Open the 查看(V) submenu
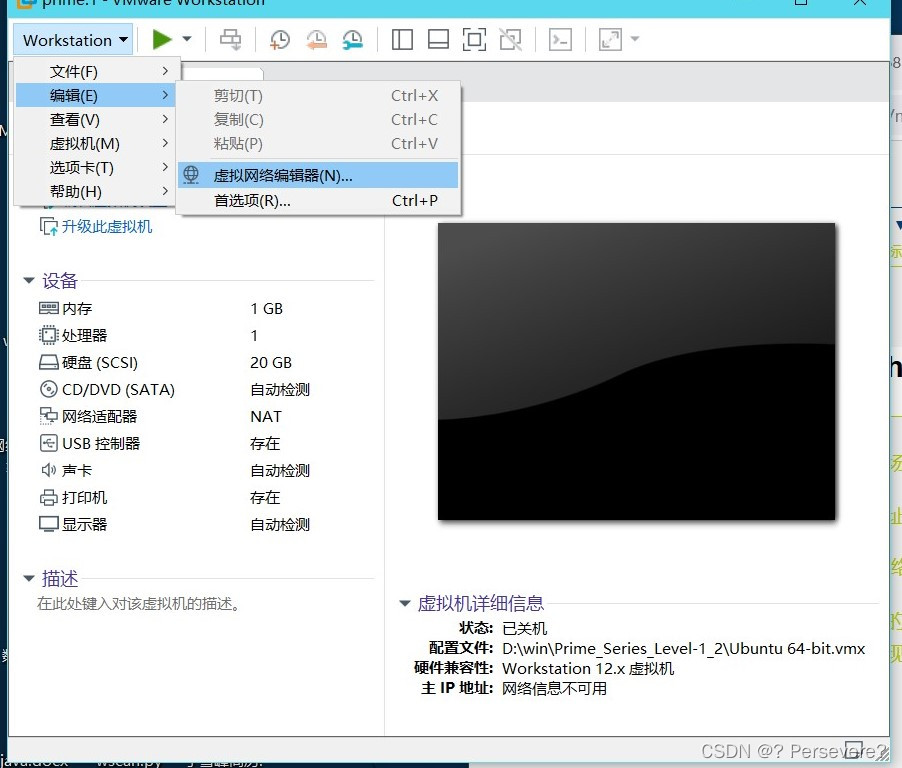 tap(97, 119)
